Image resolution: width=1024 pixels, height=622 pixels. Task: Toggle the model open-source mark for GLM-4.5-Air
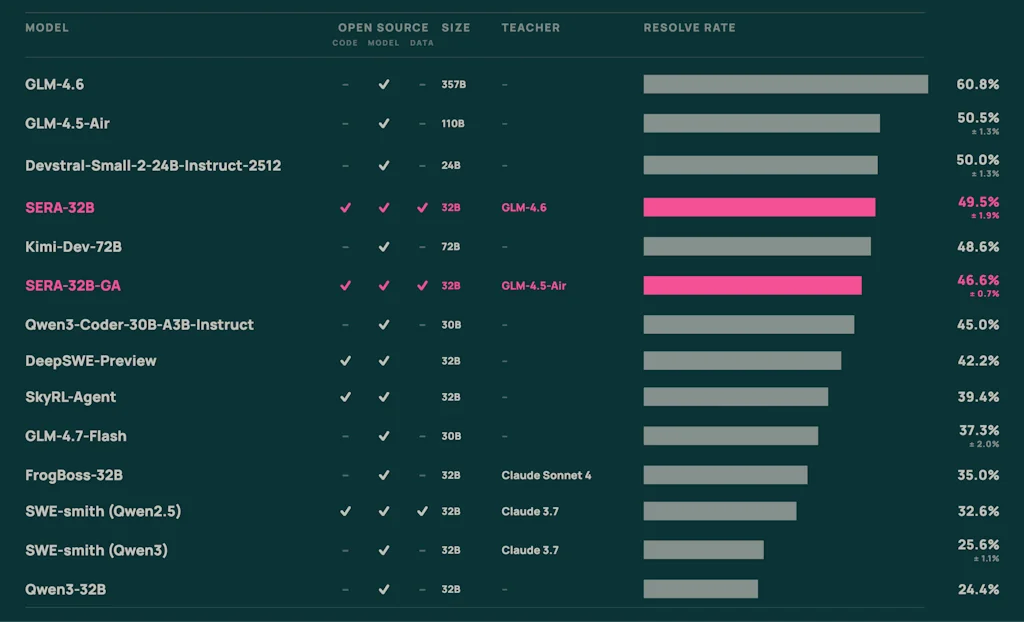(383, 123)
